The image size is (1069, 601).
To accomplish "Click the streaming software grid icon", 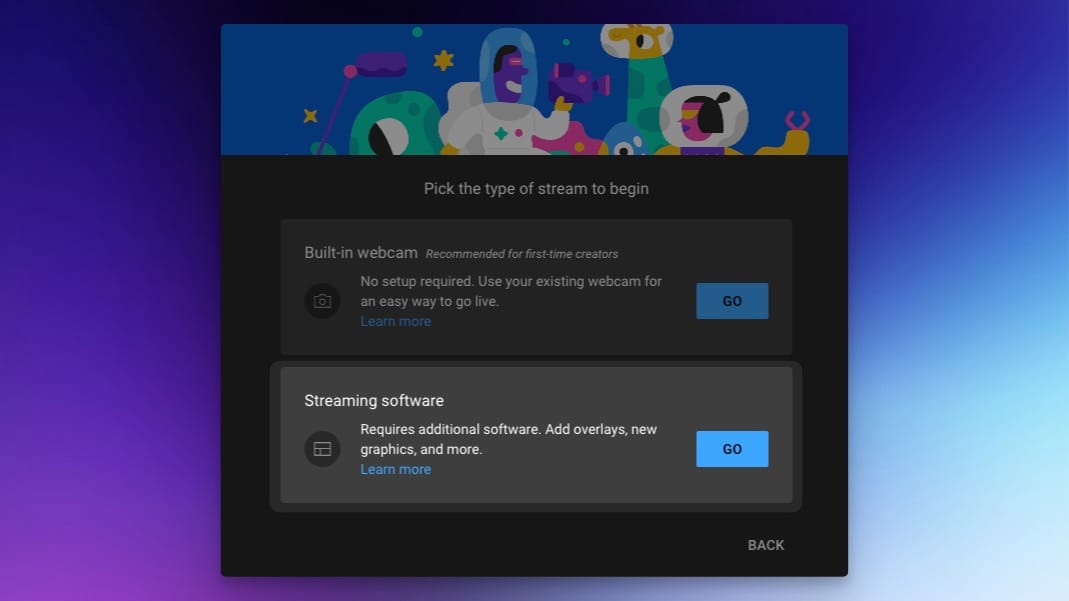I will [x=322, y=448].
